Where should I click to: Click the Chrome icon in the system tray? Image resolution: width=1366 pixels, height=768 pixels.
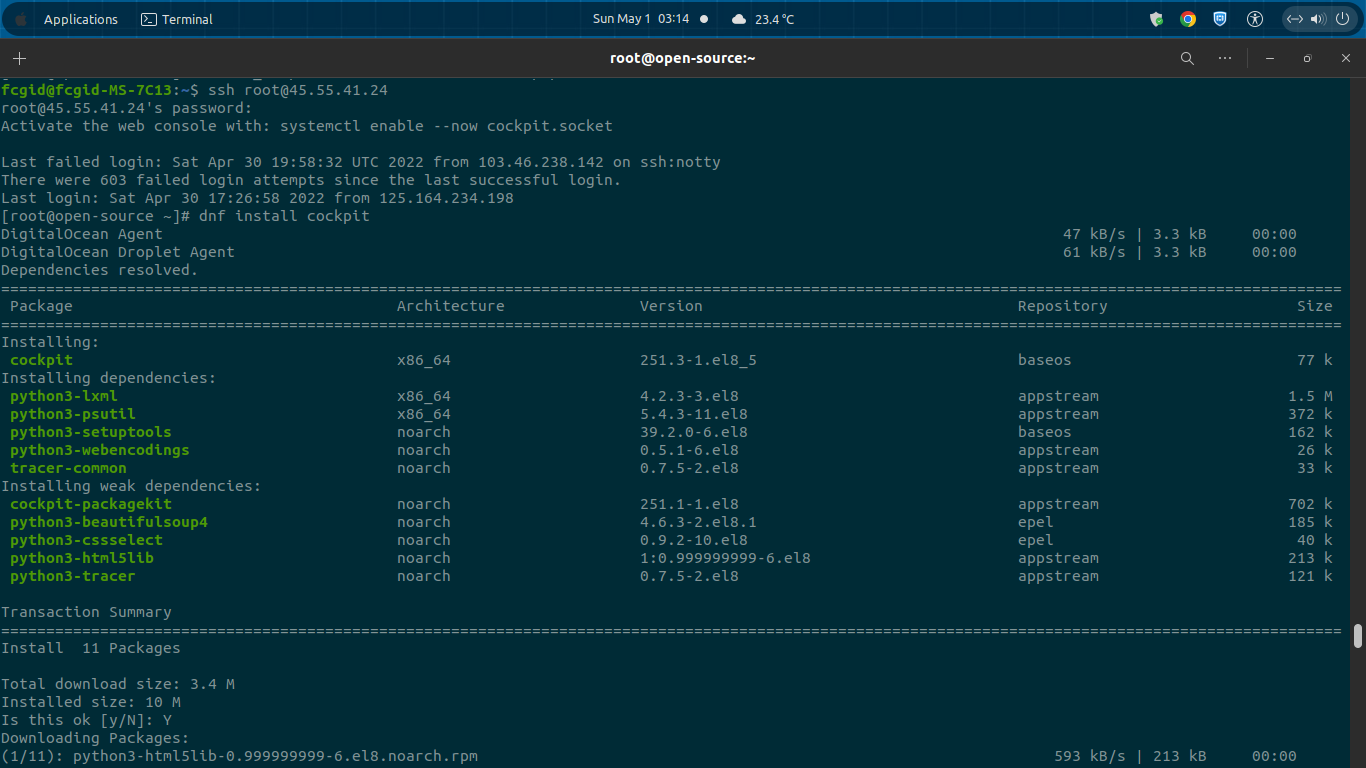(1188, 19)
